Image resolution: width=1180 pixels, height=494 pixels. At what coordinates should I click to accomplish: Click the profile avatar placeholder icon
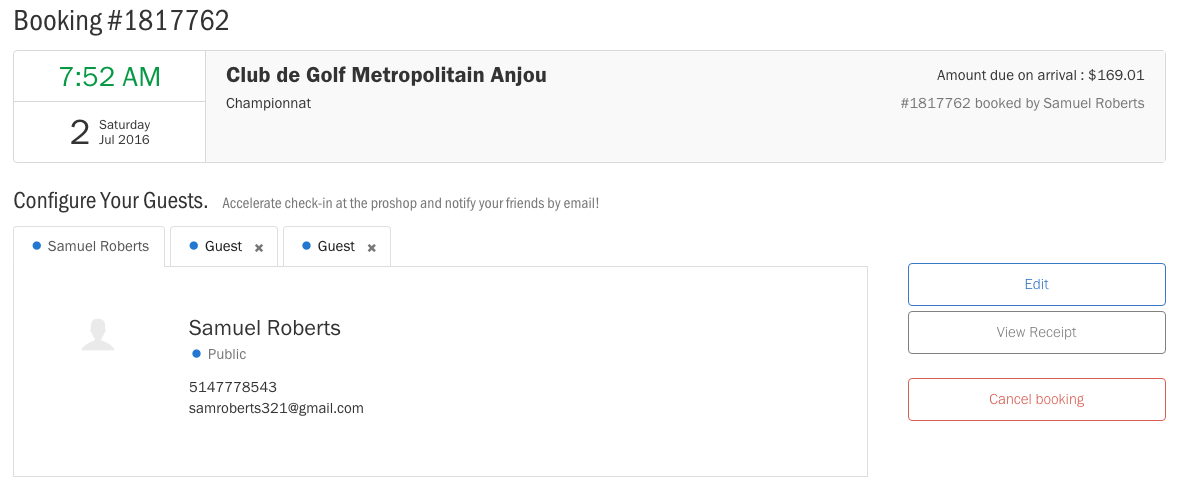coord(98,335)
